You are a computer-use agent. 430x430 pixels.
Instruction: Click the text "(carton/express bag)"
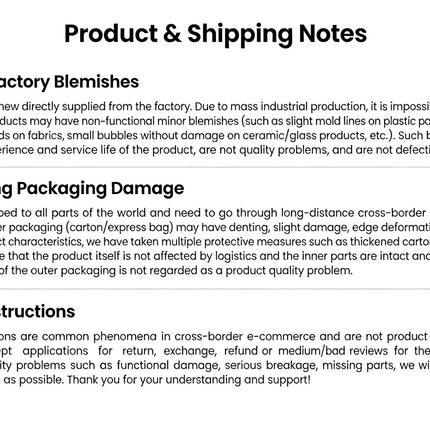tap(119, 227)
